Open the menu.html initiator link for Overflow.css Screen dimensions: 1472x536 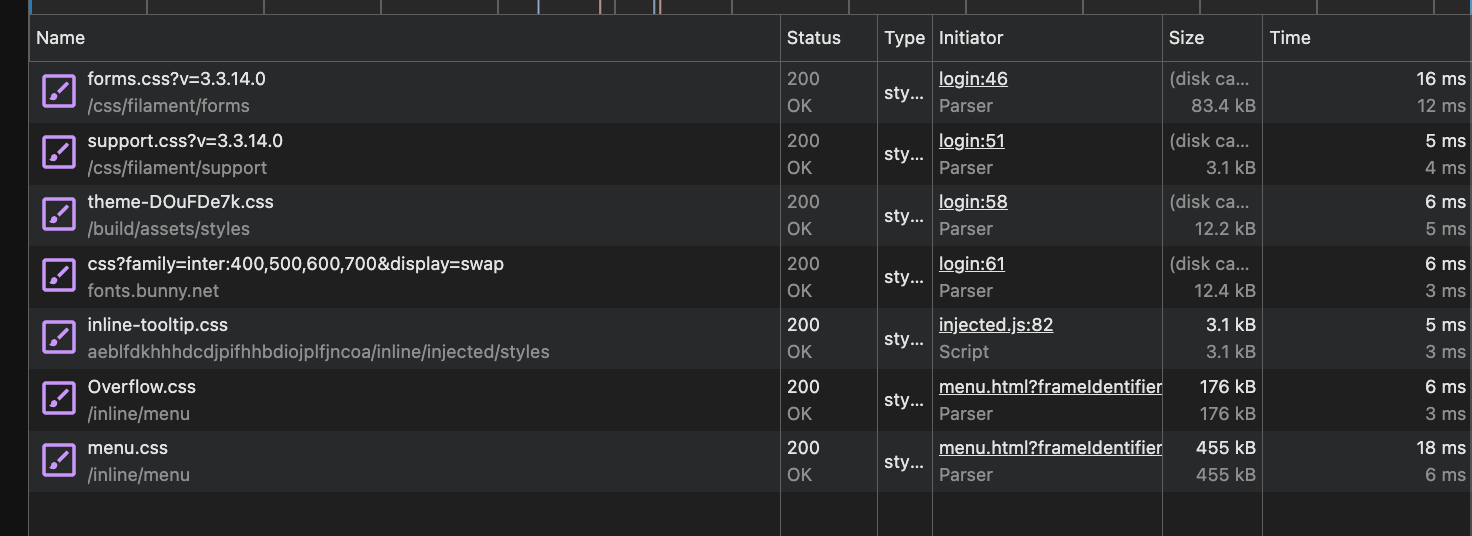(1049, 387)
